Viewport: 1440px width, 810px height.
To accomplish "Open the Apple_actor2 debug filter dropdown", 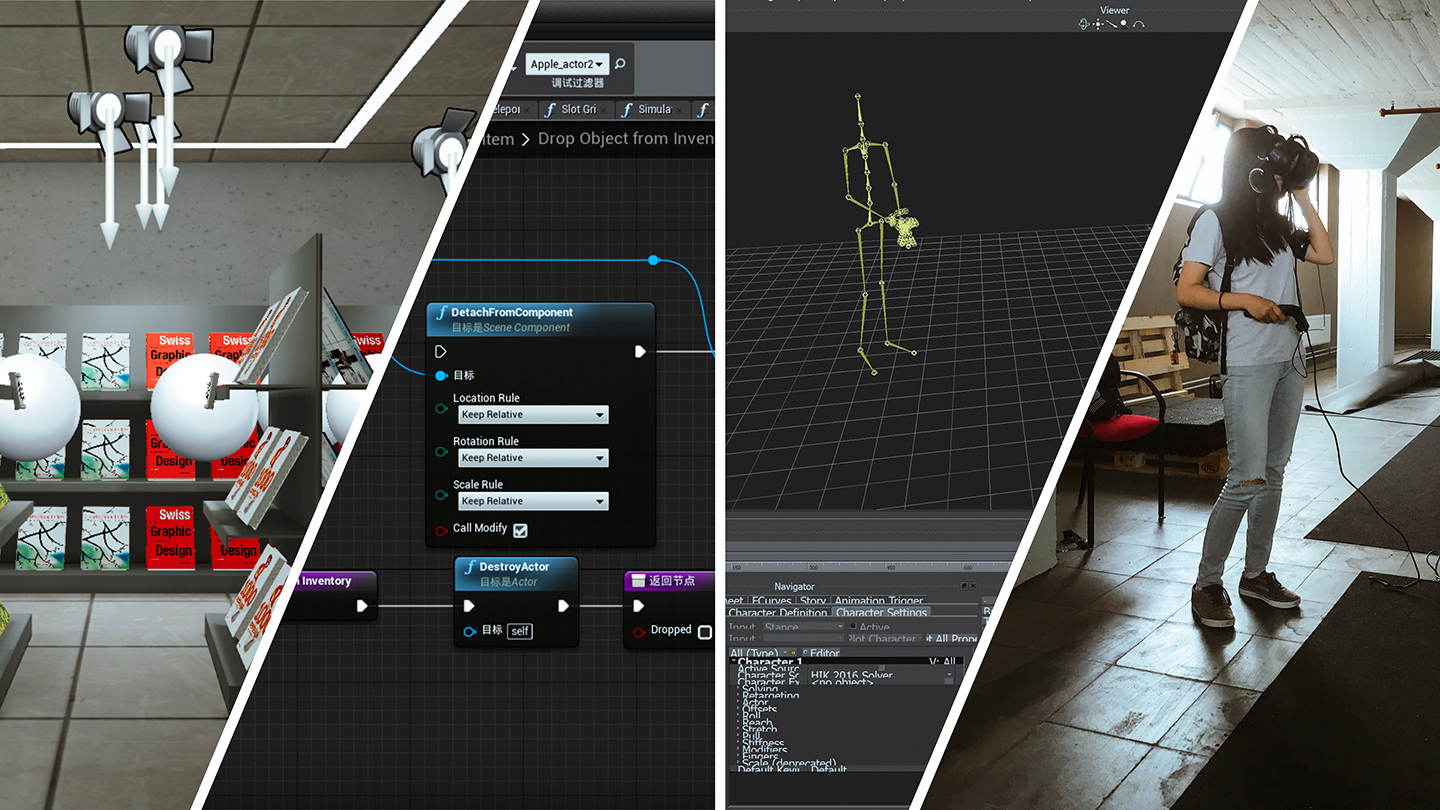I will [x=567, y=64].
